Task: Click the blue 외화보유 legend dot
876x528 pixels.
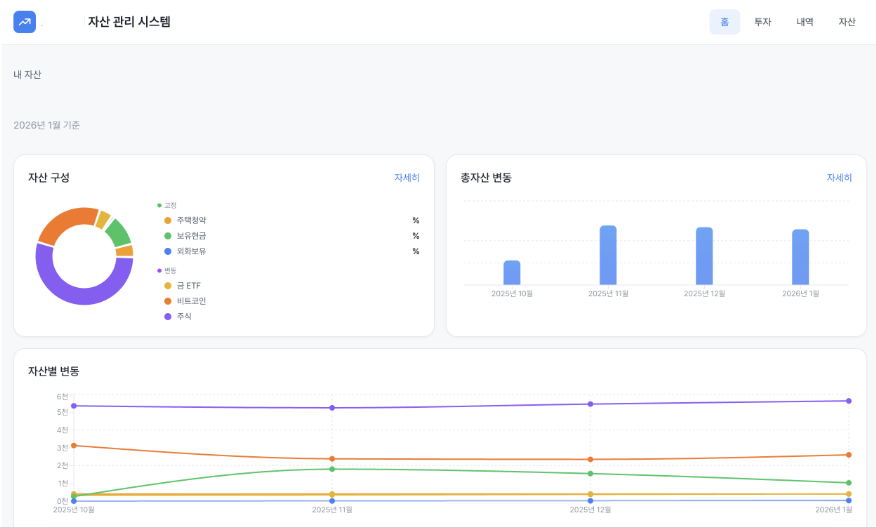Action: point(168,251)
